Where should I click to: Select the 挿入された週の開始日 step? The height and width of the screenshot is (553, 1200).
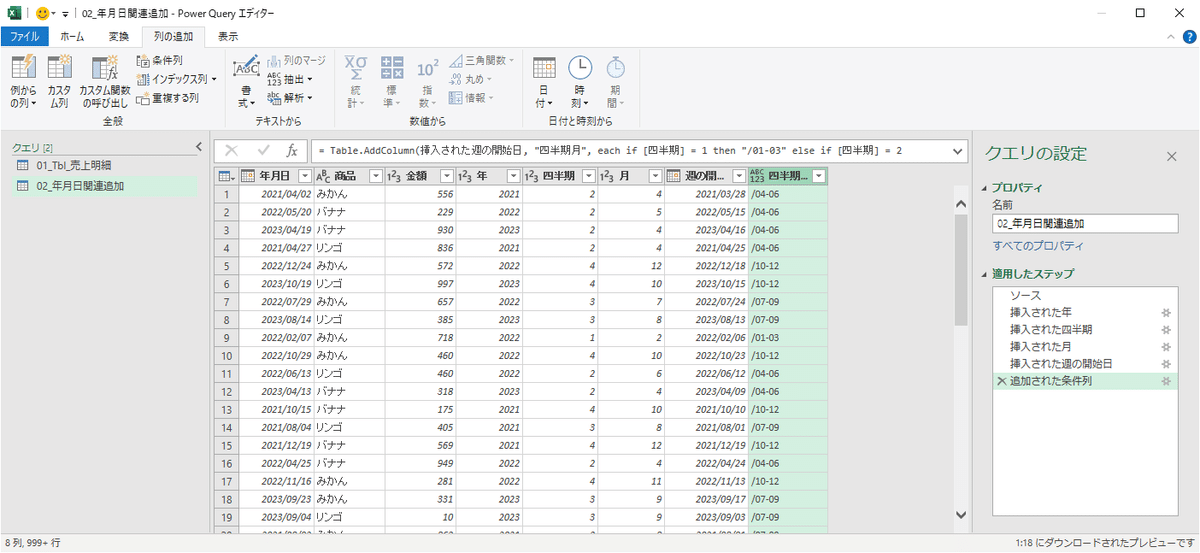point(1085,364)
